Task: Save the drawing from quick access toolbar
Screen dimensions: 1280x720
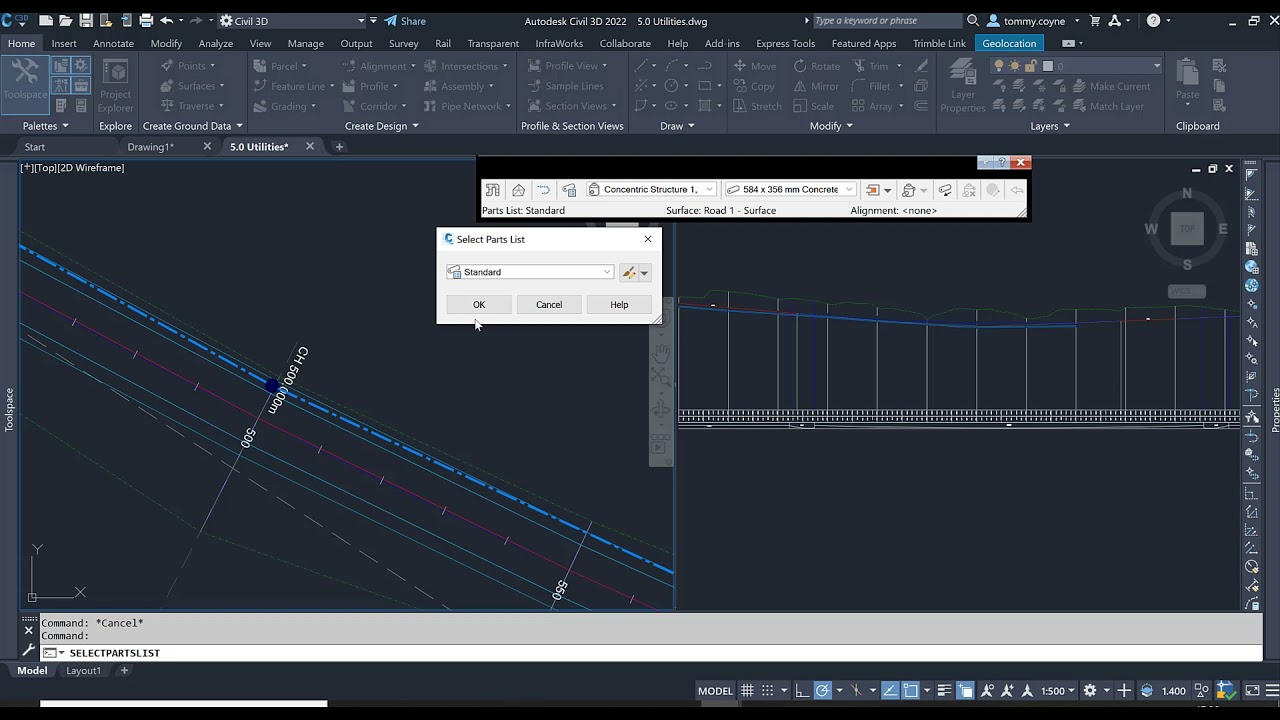Action: tap(85, 21)
